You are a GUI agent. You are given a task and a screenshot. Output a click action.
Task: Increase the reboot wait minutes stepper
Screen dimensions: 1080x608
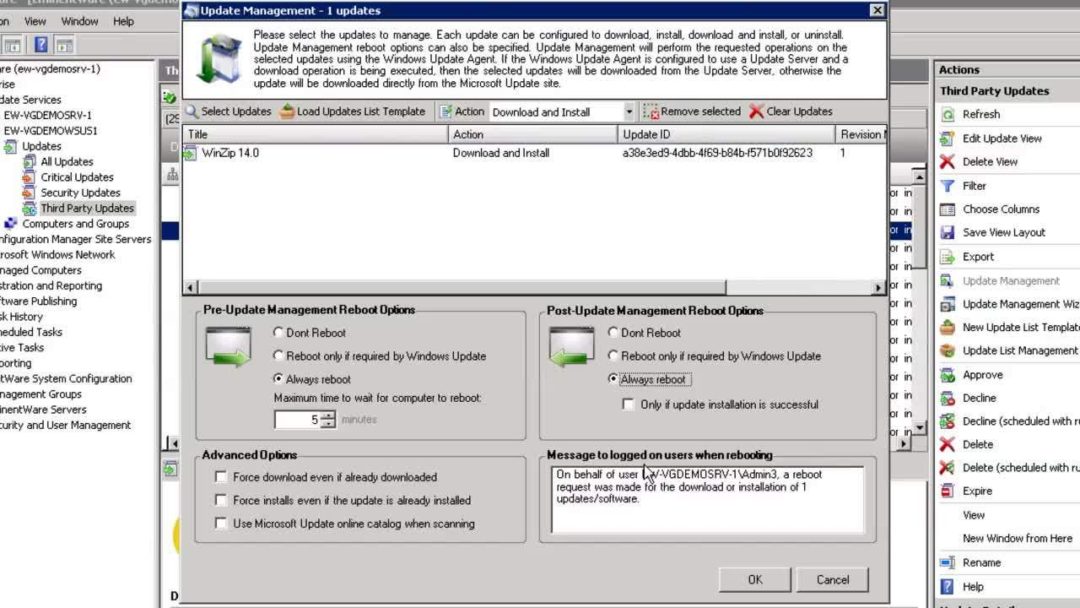[x=329, y=415]
